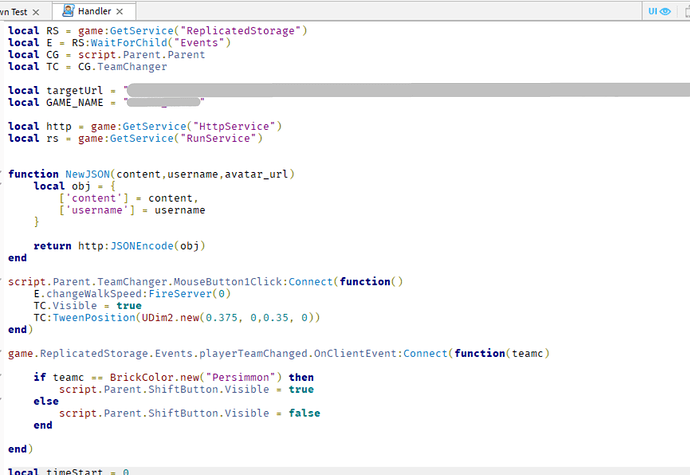Toggle UI visibility with the eye button

(x=659, y=11)
